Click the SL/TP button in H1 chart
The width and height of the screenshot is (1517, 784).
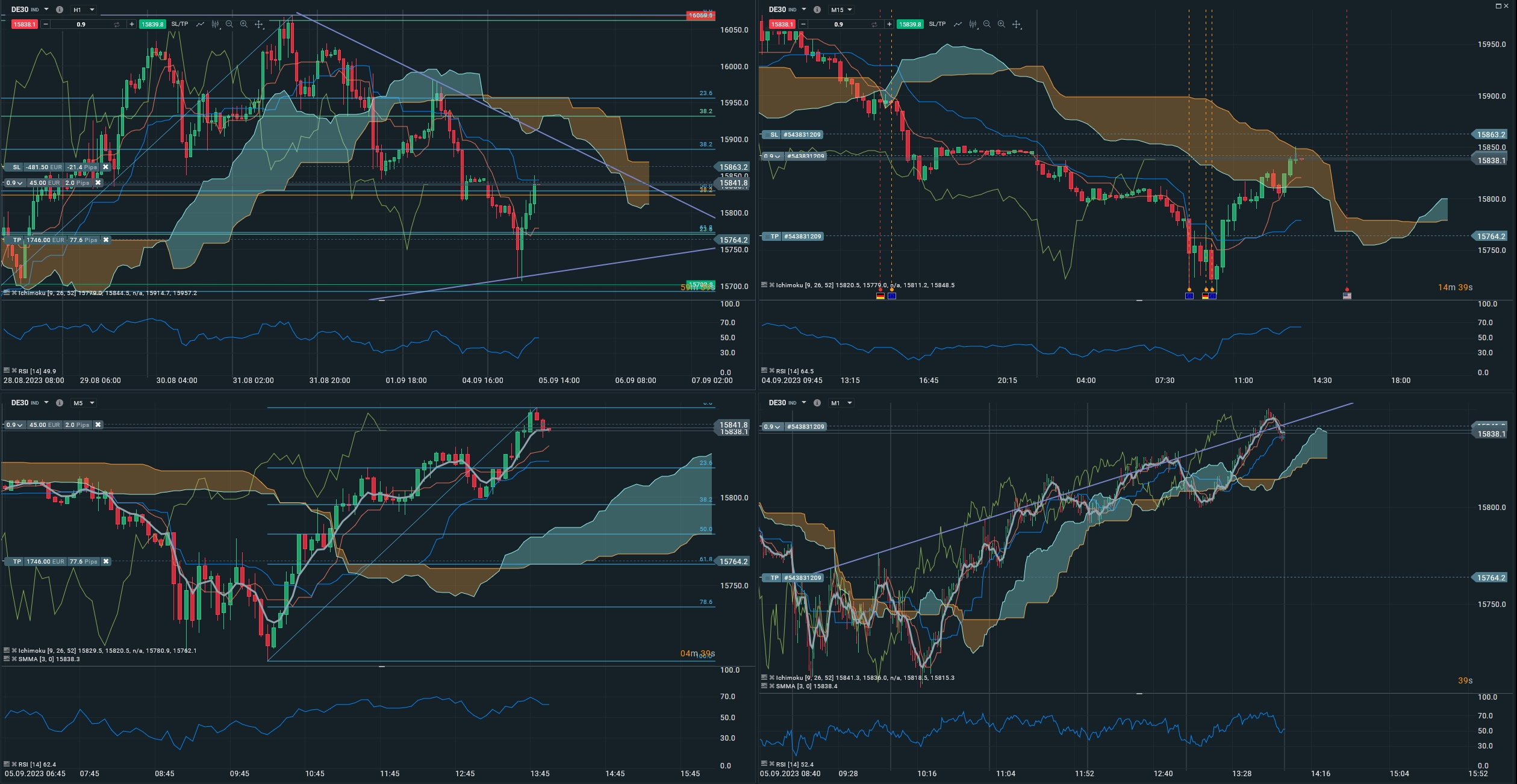pyautogui.click(x=179, y=24)
